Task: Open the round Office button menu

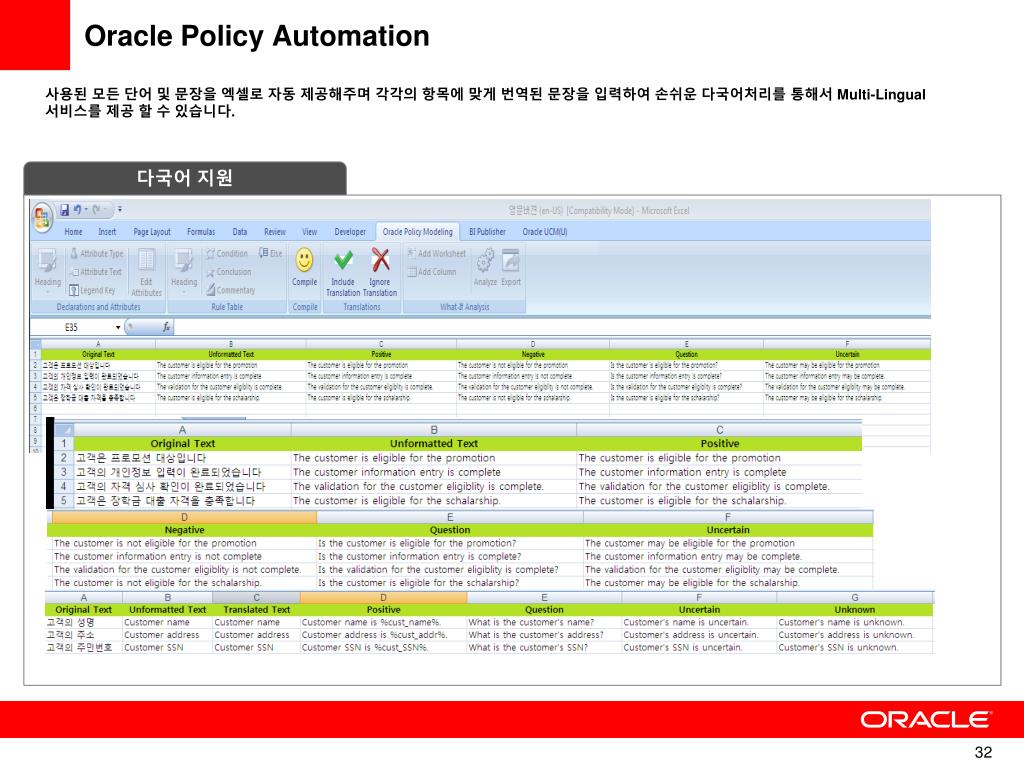Action: click(x=42, y=217)
